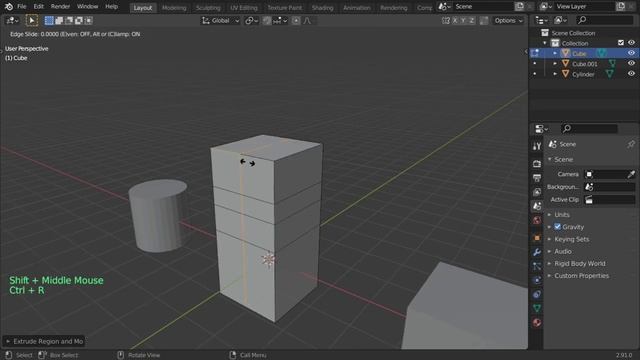Open the Help menu

click(x=111, y=7)
